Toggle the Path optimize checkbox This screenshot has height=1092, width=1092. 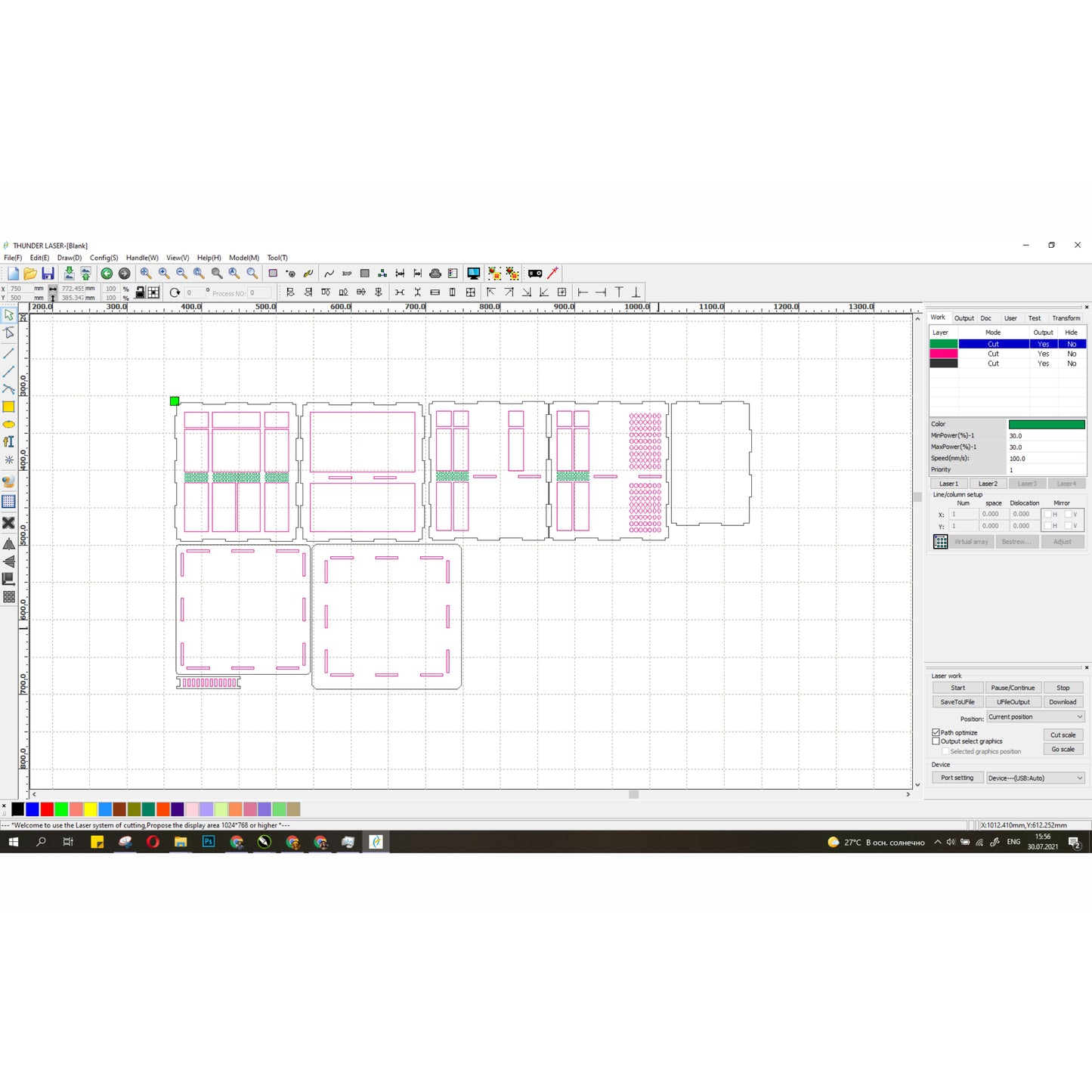936,732
